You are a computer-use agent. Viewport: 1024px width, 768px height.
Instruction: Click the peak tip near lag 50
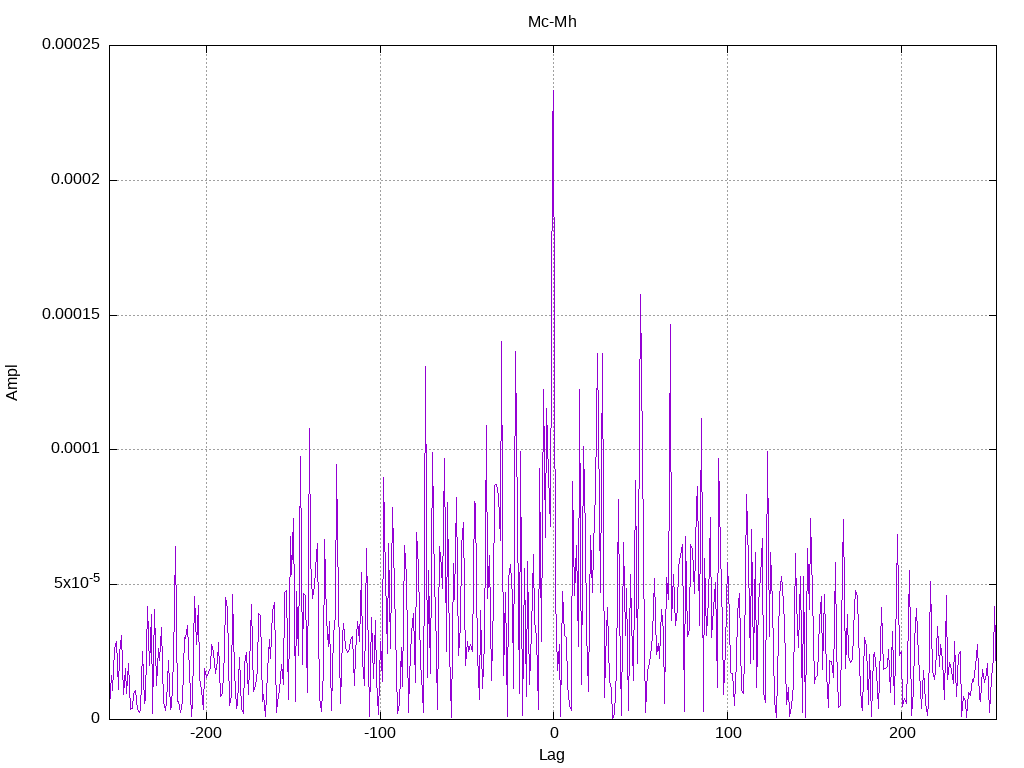[640, 295]
